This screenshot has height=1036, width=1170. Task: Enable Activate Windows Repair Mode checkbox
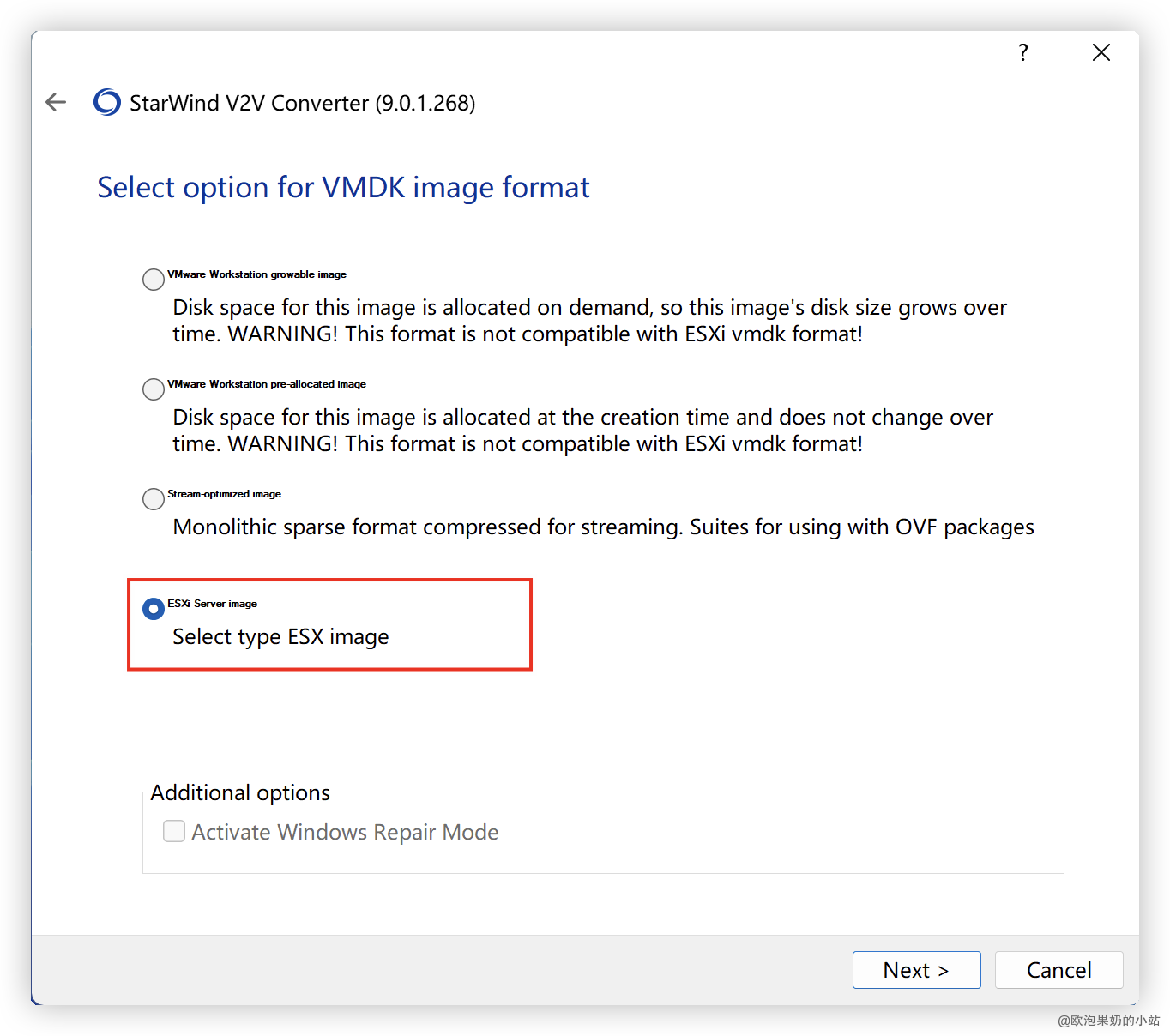point(174,831)
